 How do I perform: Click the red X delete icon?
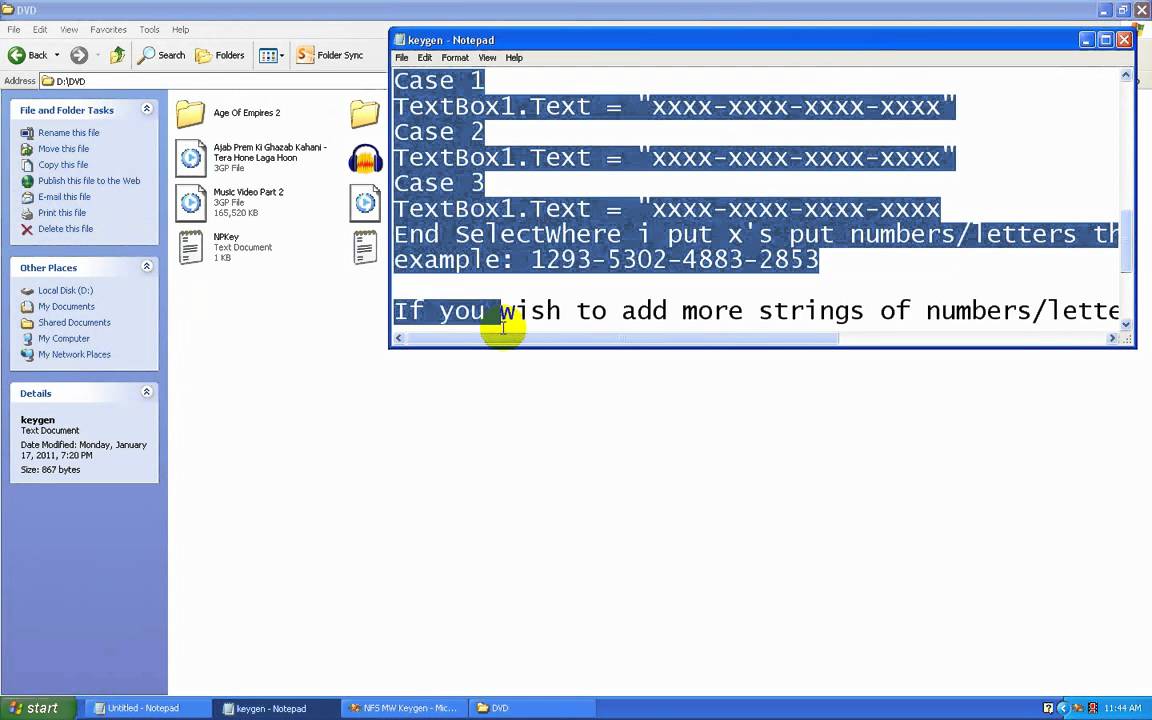27,229
